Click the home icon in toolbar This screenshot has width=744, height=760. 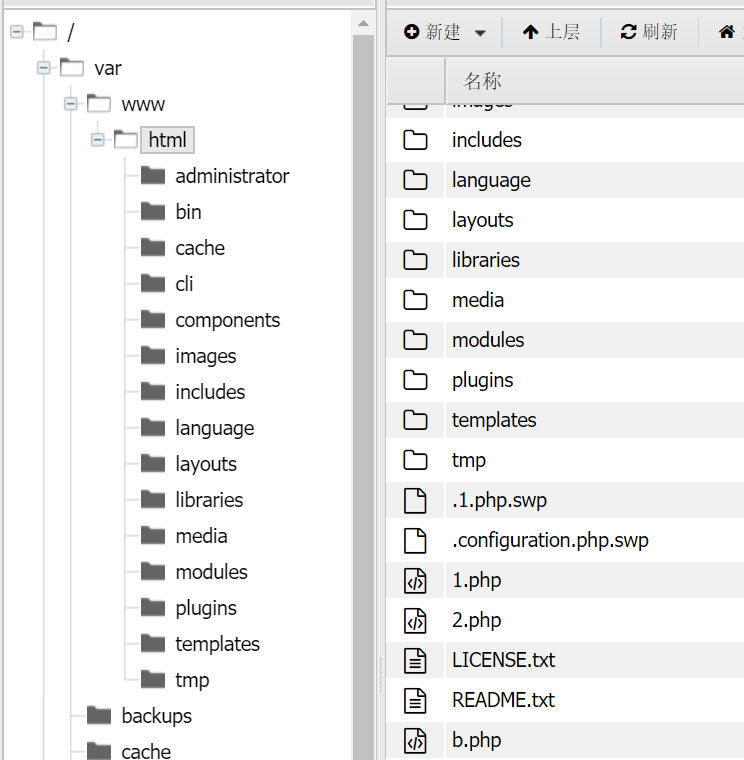pos(727,32)
